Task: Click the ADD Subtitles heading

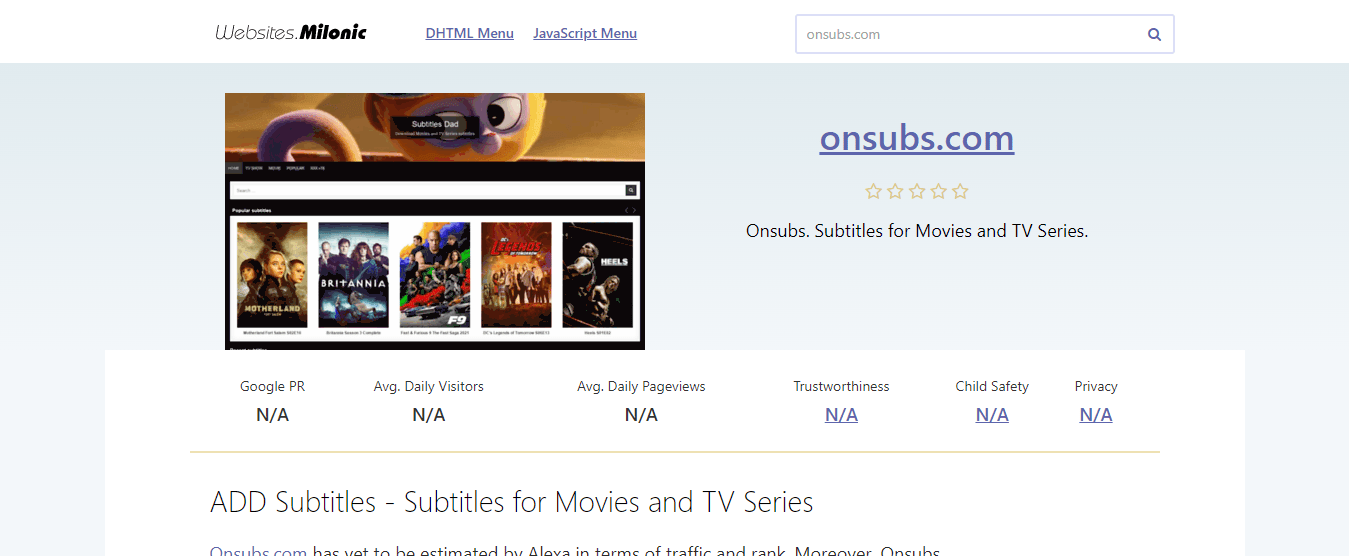Action: [x=512, y=502]
